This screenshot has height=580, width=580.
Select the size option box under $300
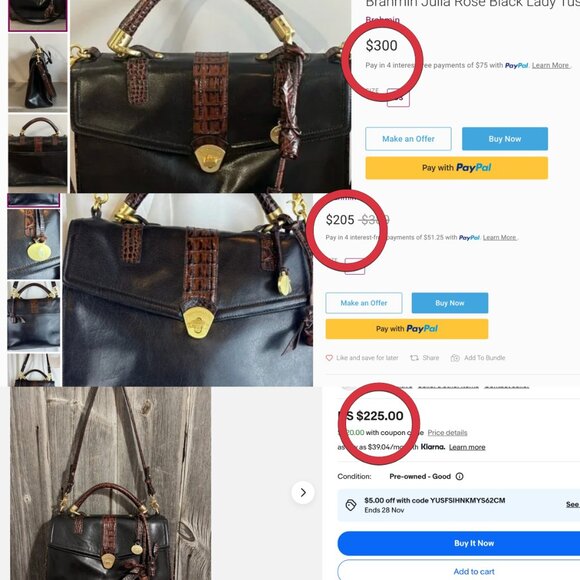[398, 98]
